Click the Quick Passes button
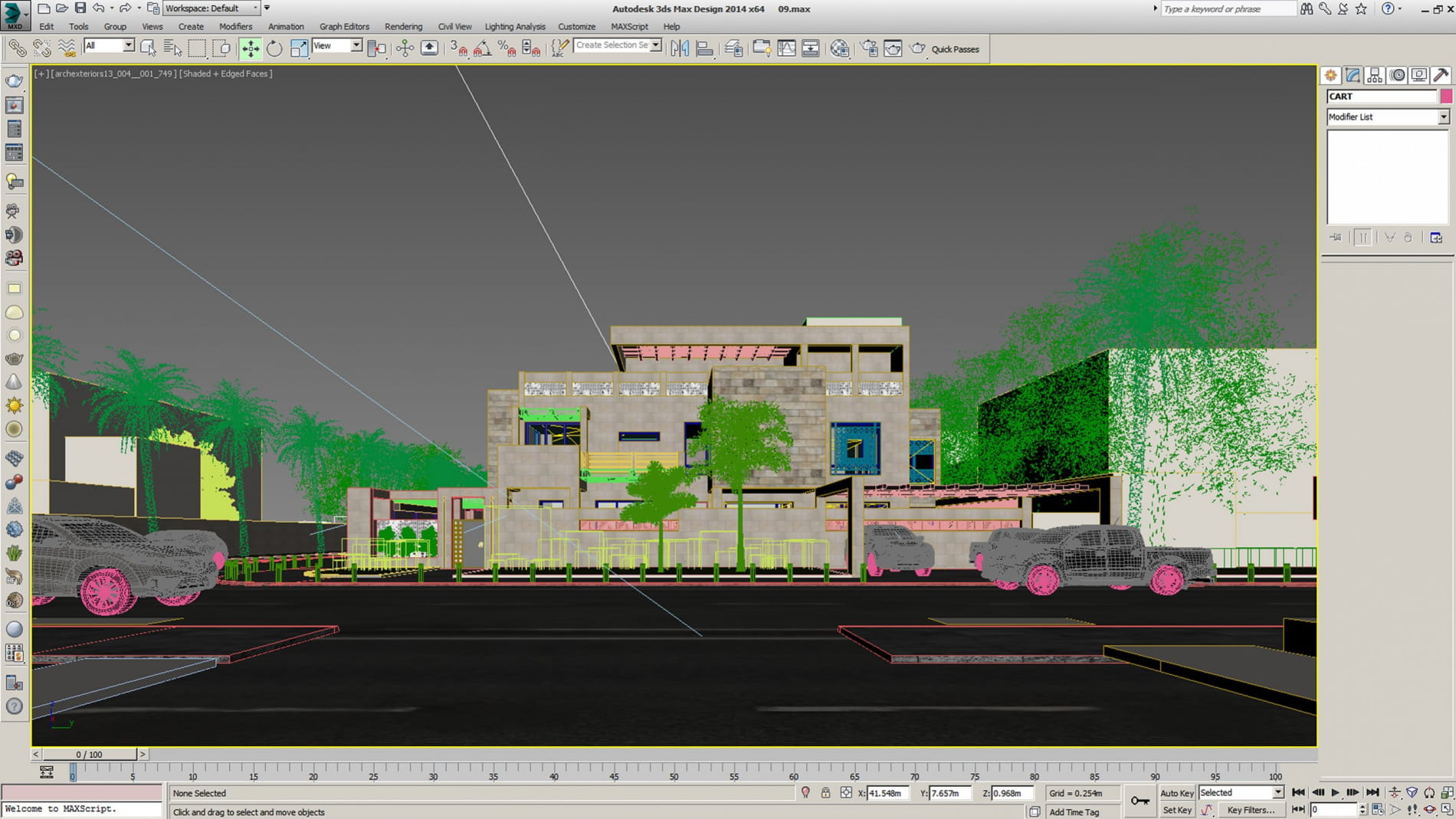 (955, 49)
